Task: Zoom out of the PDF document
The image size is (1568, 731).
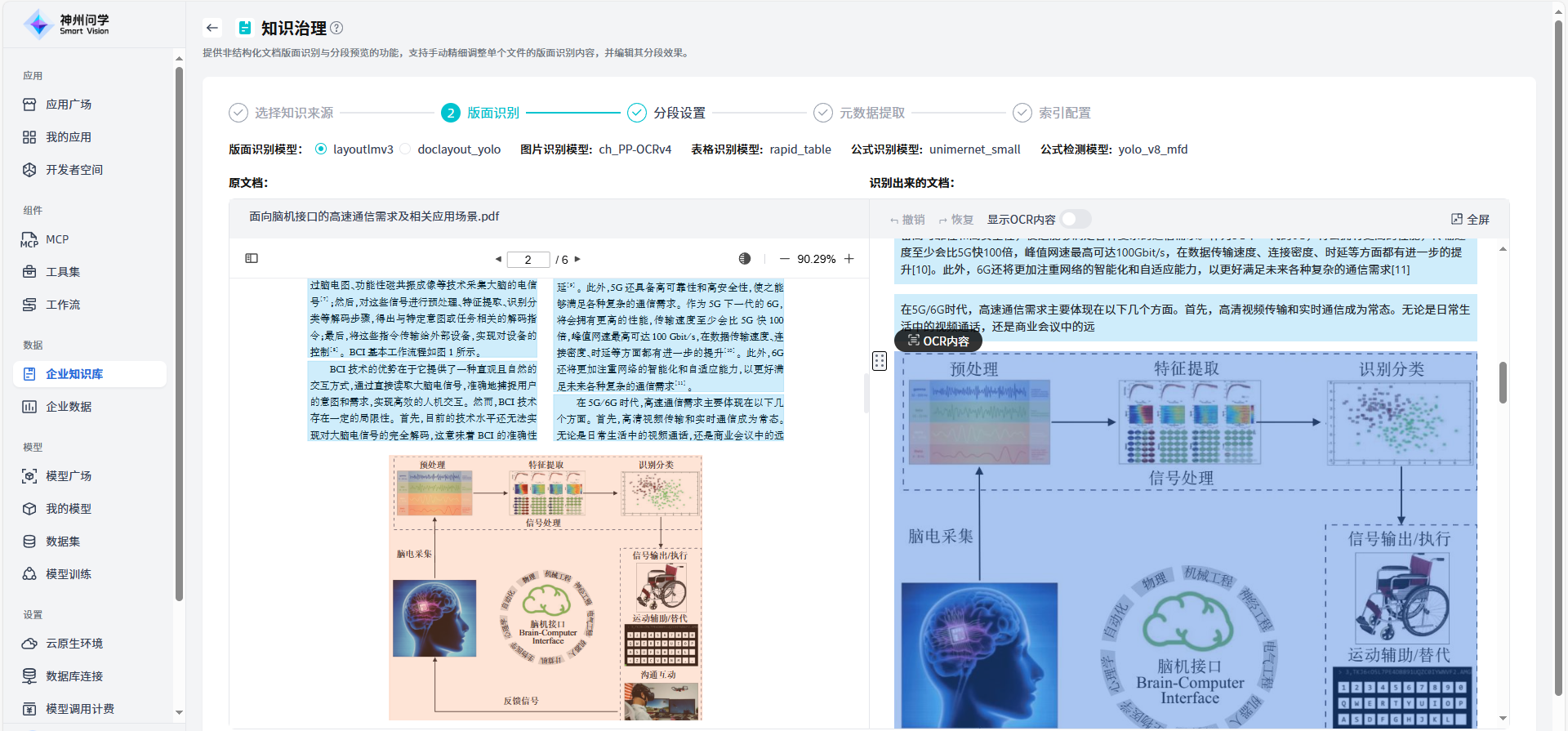Action: 784,259
